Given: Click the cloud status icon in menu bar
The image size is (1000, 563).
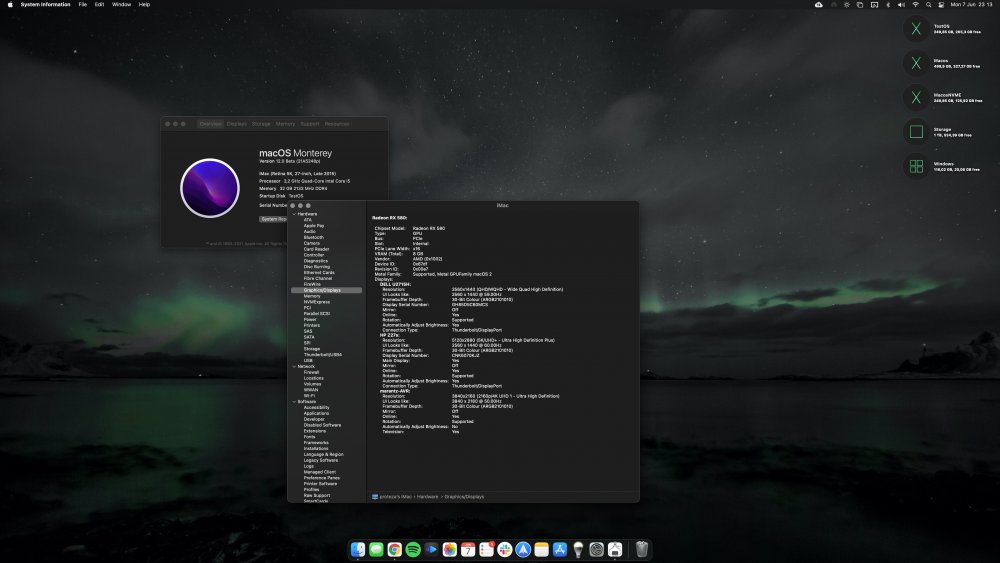Looking at the screenshot, I should click(x=819, y=4).
